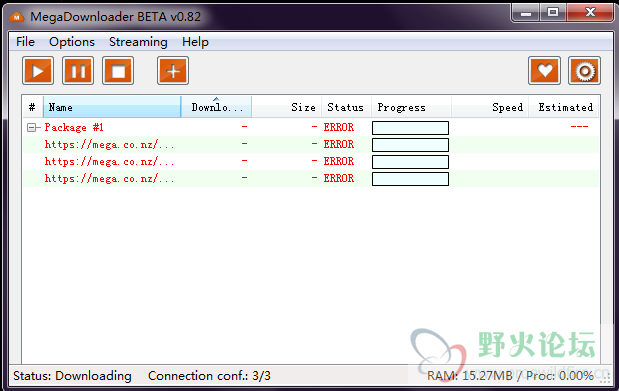
Task: Close the MegaDownloader window
Action: click(x=590, y=13)
